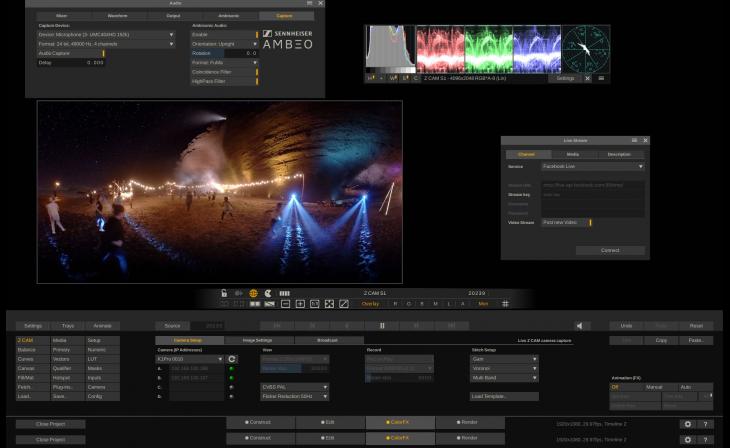Switch to the Image Settings tab
The height and width of the screenshot is (448, 730).
[x=257, y=340]
